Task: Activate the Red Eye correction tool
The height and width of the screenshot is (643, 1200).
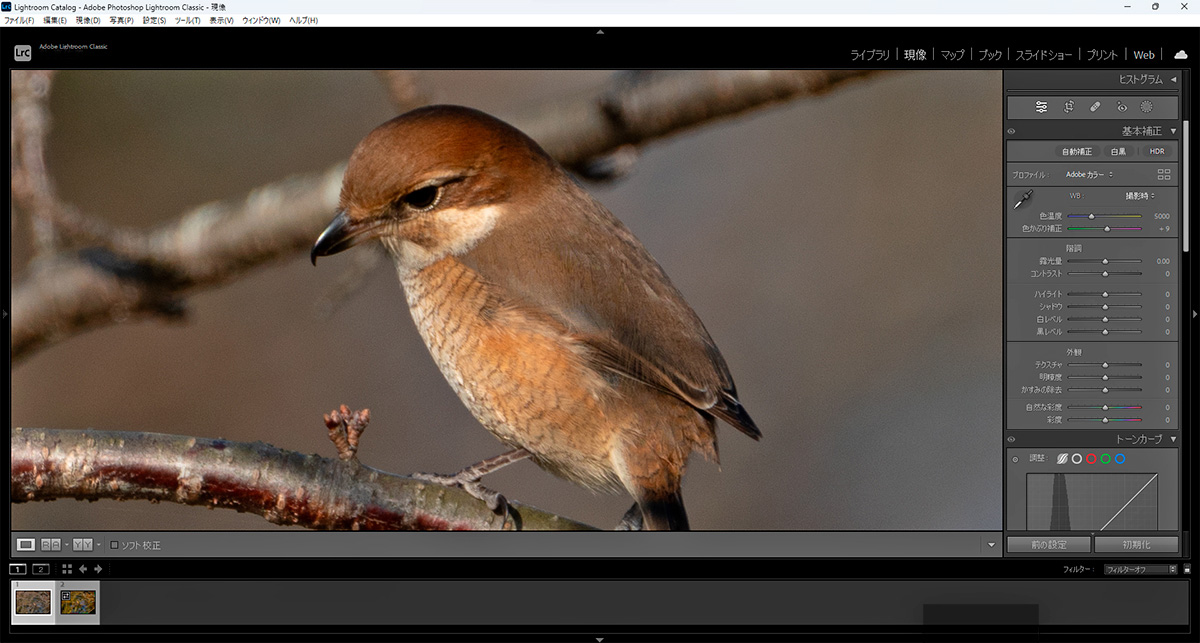Action: tap(1121, 107)
